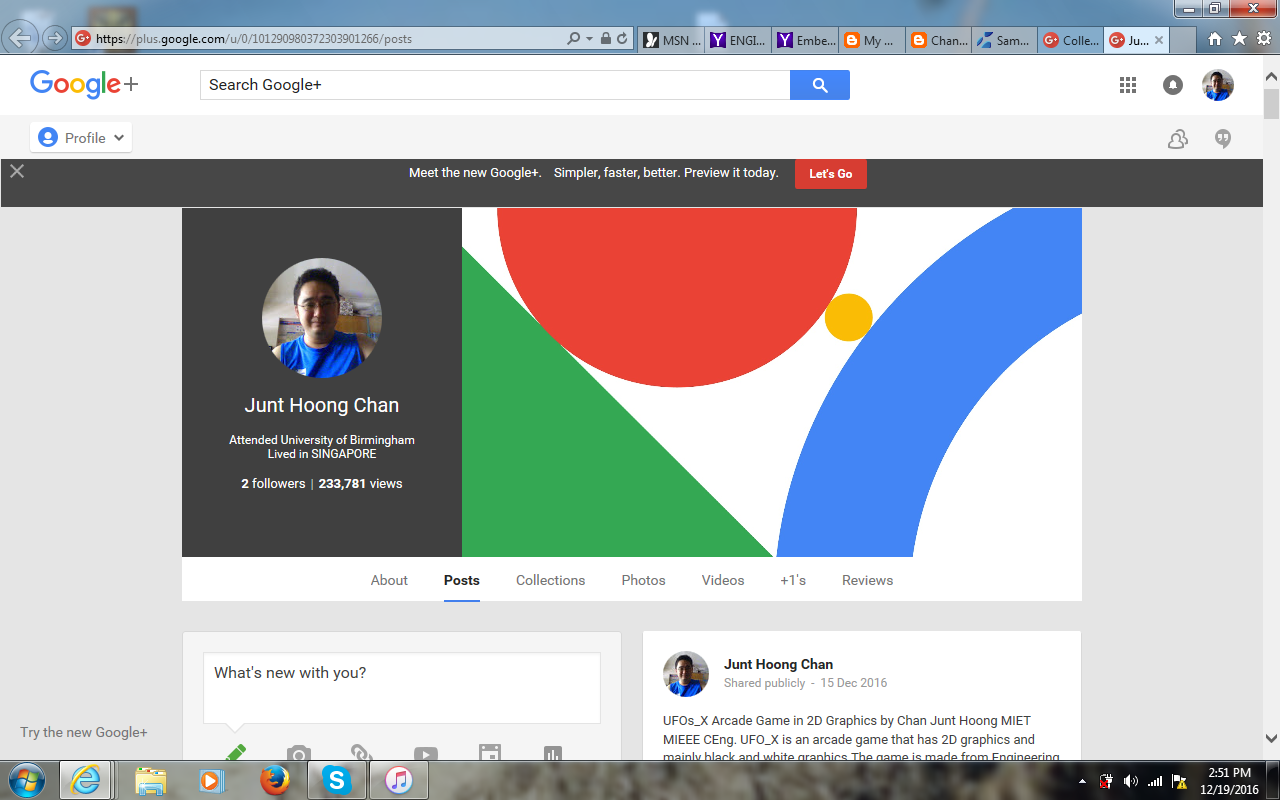This screenshot has width=1280, height=800.
Task: Click the browser Favorites star icon
Action: coord(1239,39)
